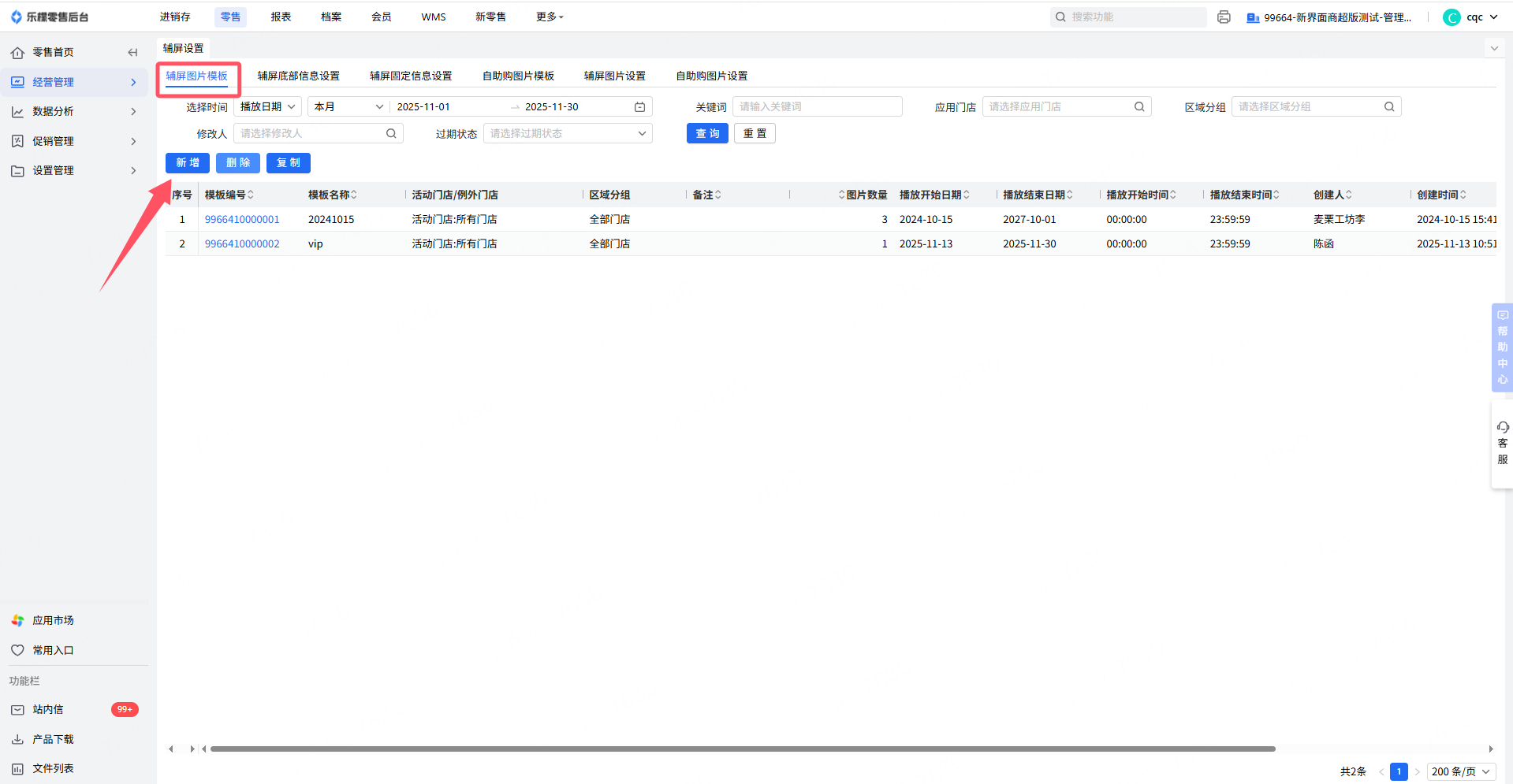Sort the table by 创建时间
The height and width of the screenshot is (784, 1513).
(1463, 195)
